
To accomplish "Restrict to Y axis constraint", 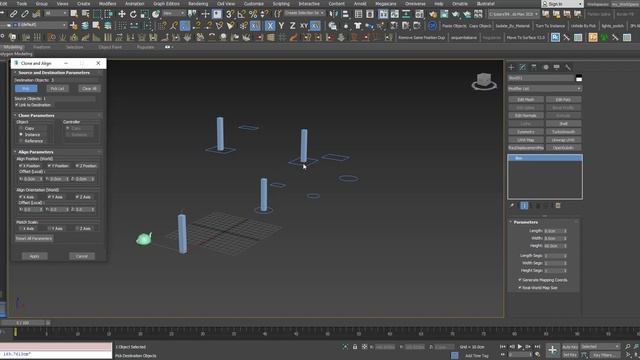I will point(281,26).
